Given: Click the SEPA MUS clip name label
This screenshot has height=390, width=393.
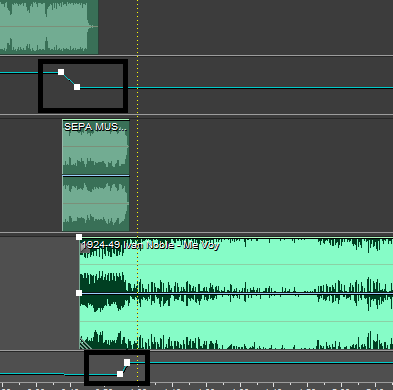Looking at the screenshot, I should coord(95,127).
